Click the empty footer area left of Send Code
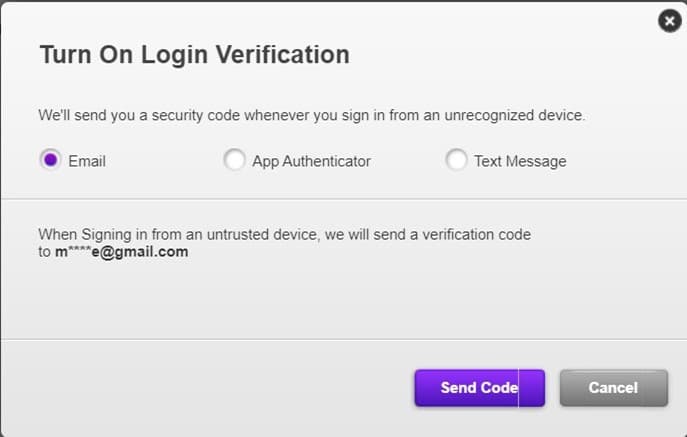 200,388
